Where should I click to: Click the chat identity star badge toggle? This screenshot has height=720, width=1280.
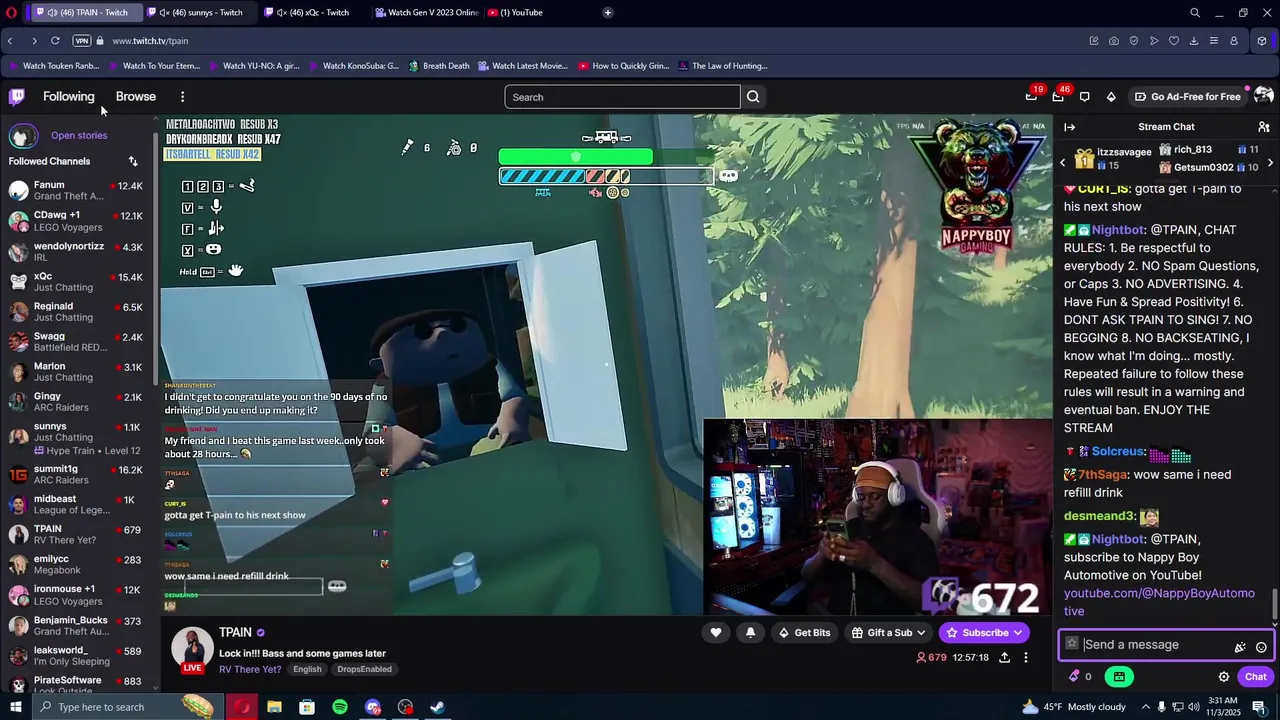coord(1072,644)
